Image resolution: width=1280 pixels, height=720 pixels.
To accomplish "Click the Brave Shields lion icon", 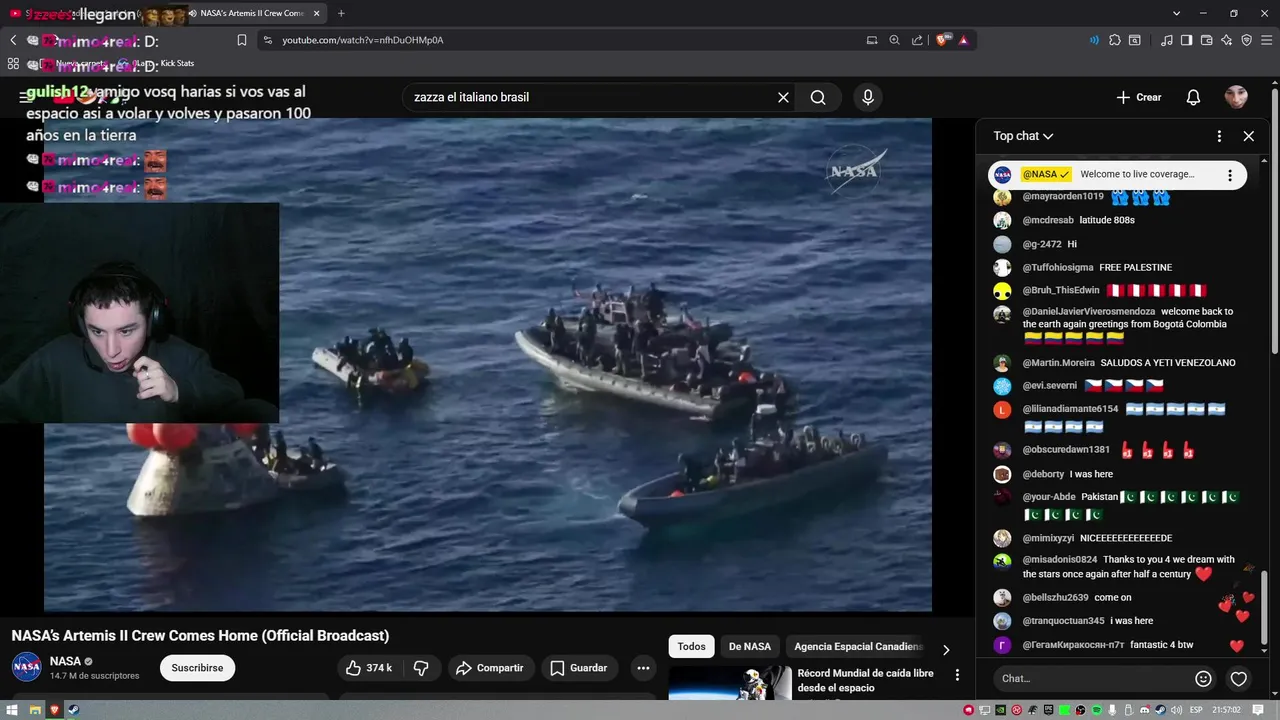I will 942,40.
